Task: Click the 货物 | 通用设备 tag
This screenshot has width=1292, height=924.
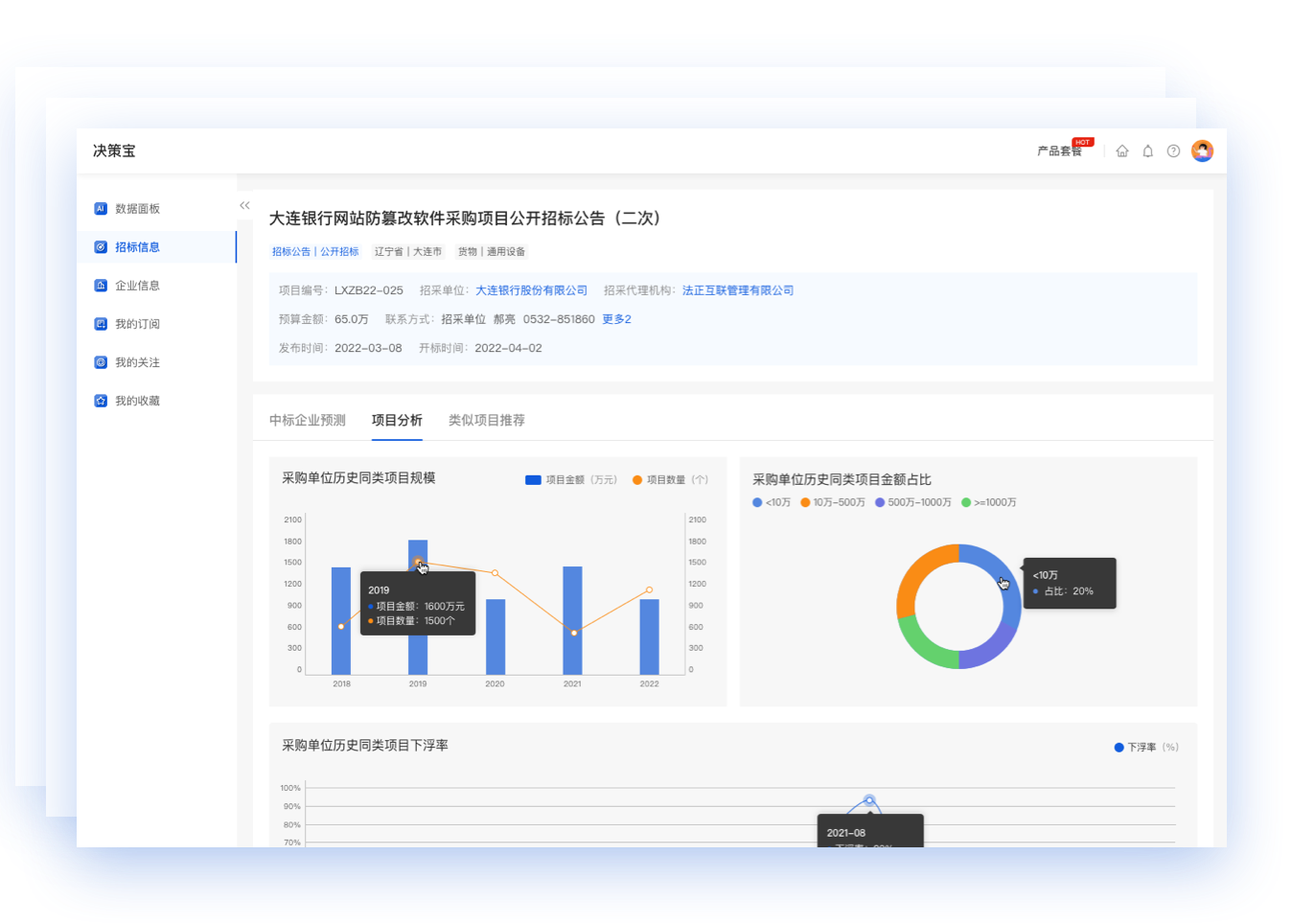Action: 492,251
